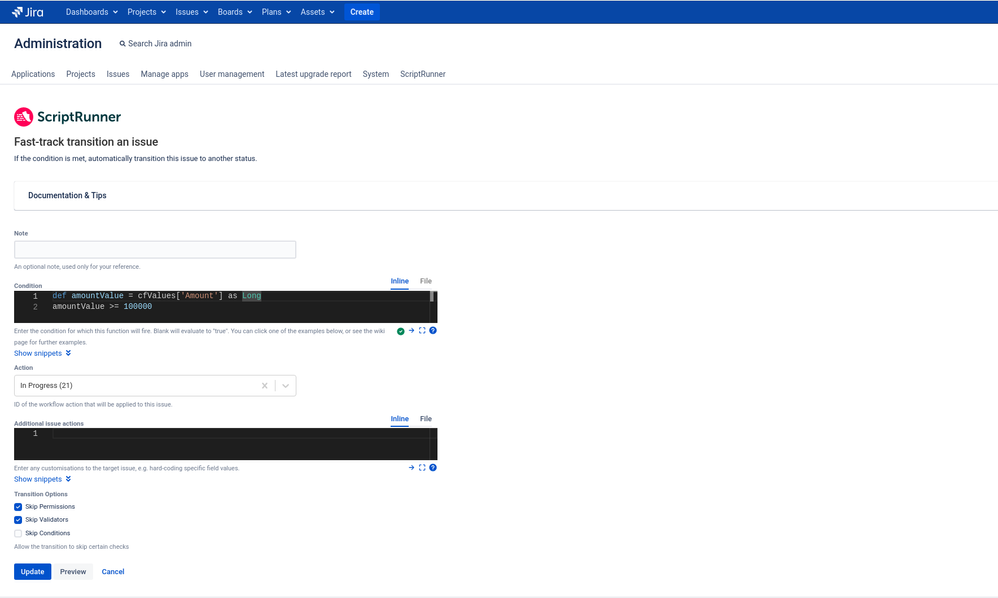Enable Skip Conditions checkbox
998x598 pixels.
(x=18, y=533)
